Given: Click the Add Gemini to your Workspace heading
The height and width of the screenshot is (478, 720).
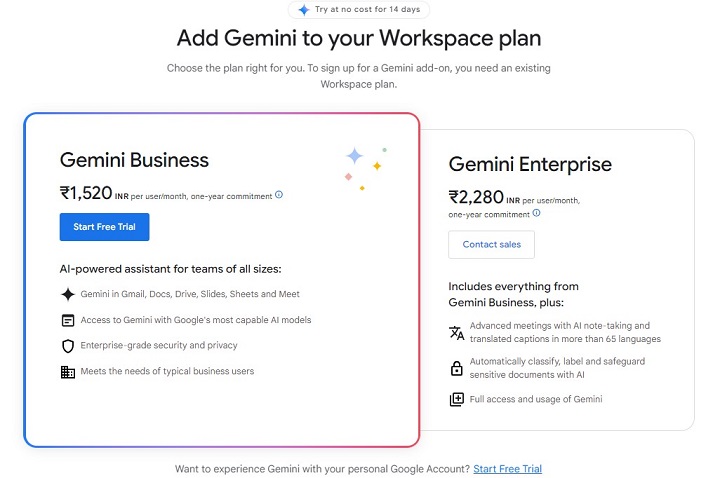Looking at the screenshot, I should pos(359,39).
